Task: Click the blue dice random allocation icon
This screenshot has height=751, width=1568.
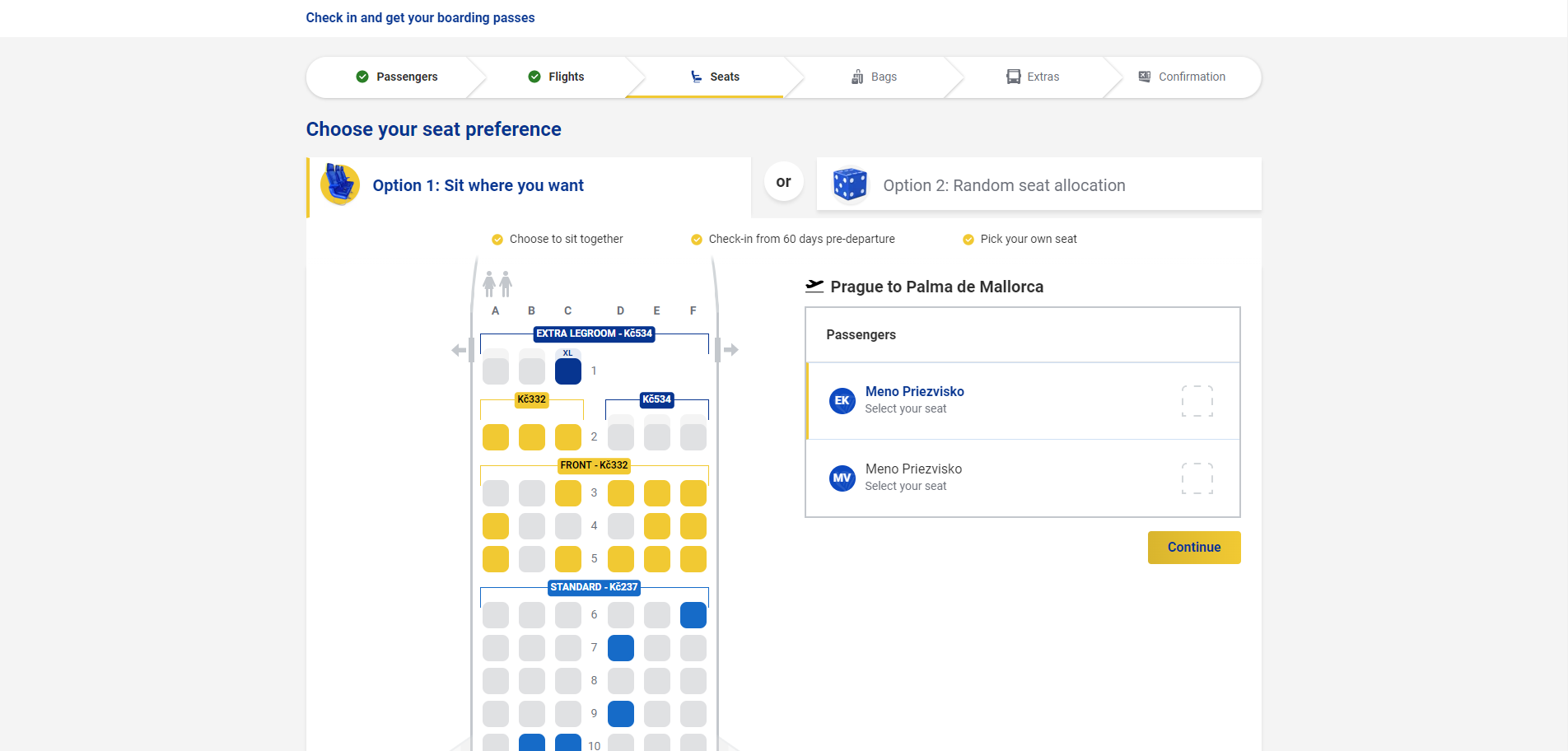Action: [x=850, y=184]
